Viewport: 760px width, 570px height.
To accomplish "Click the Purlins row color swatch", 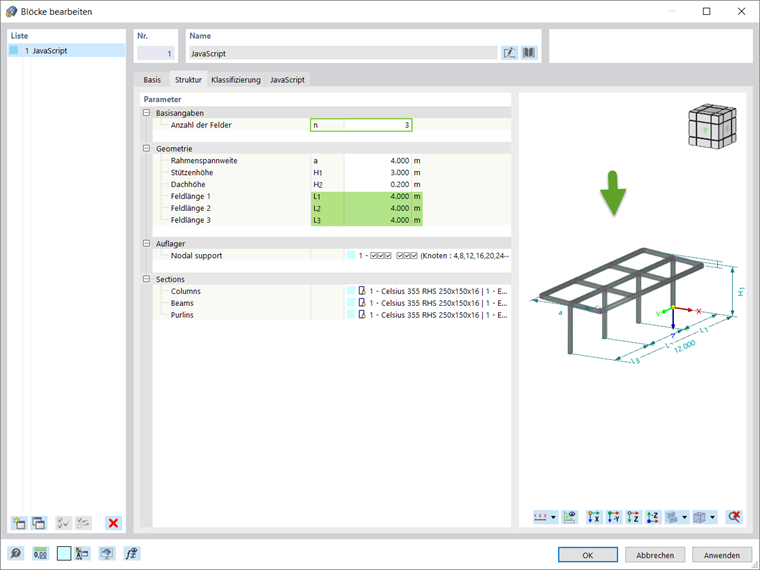I will click(x=351, y=315).
